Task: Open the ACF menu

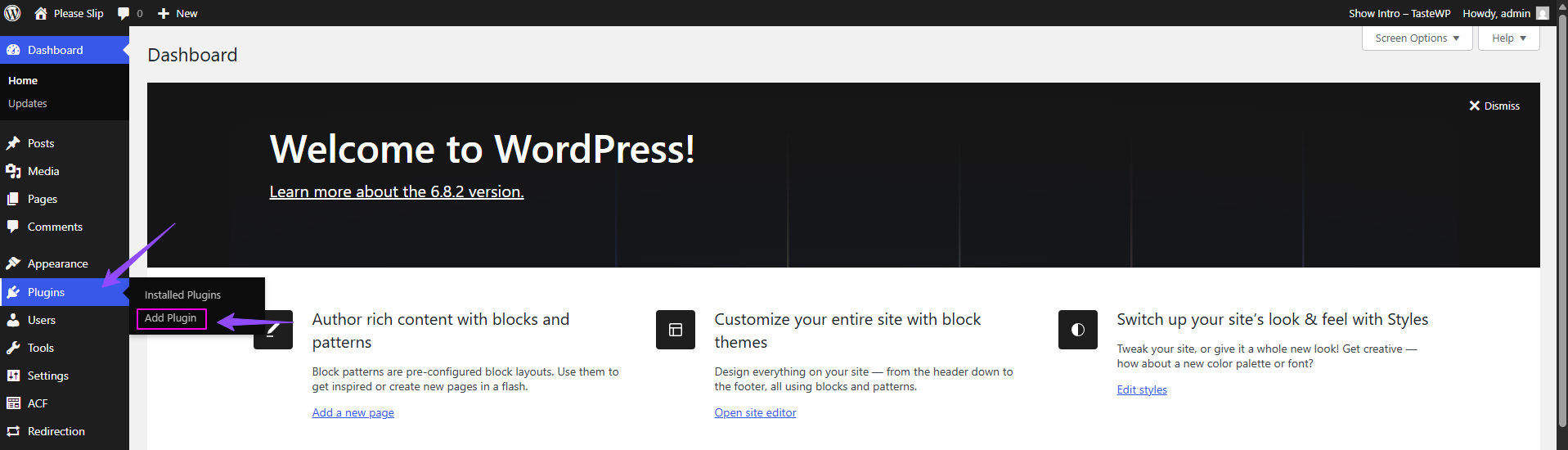Action: pyautogui.click(x=65, y=403)
